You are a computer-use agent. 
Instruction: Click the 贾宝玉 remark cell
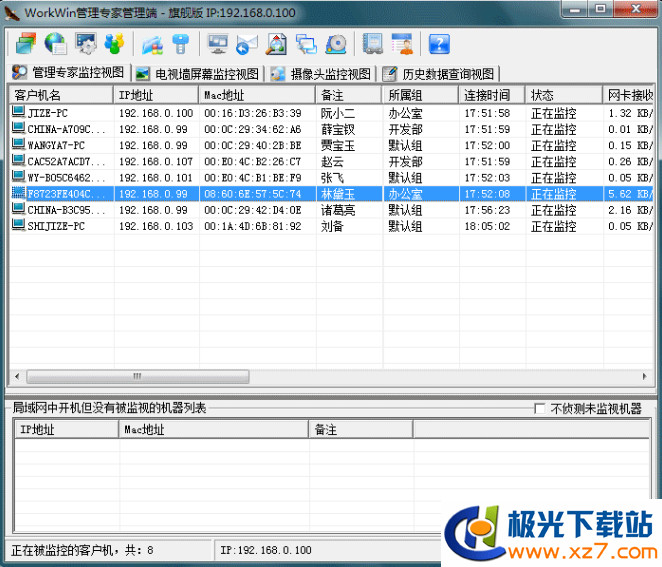click(338, 145)
